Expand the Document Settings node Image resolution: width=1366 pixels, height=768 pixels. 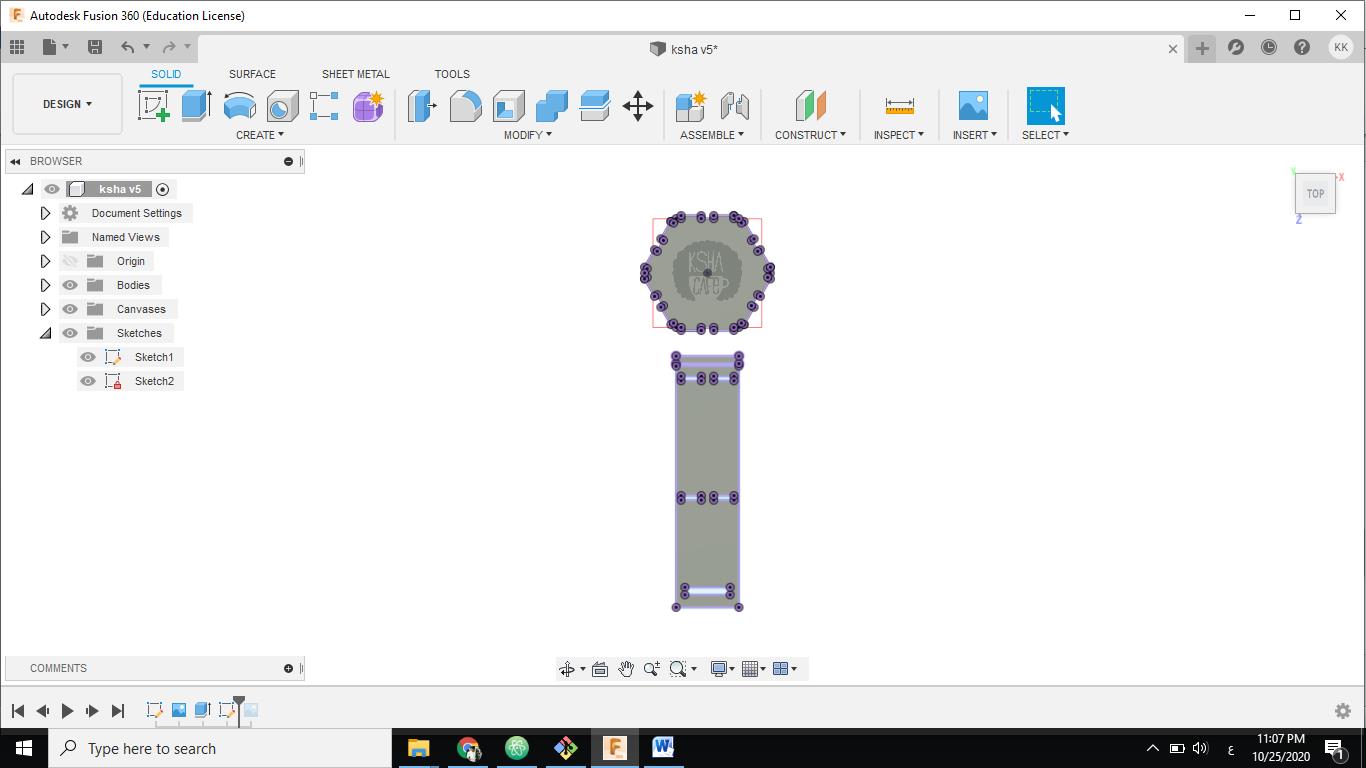coord(45,213)
